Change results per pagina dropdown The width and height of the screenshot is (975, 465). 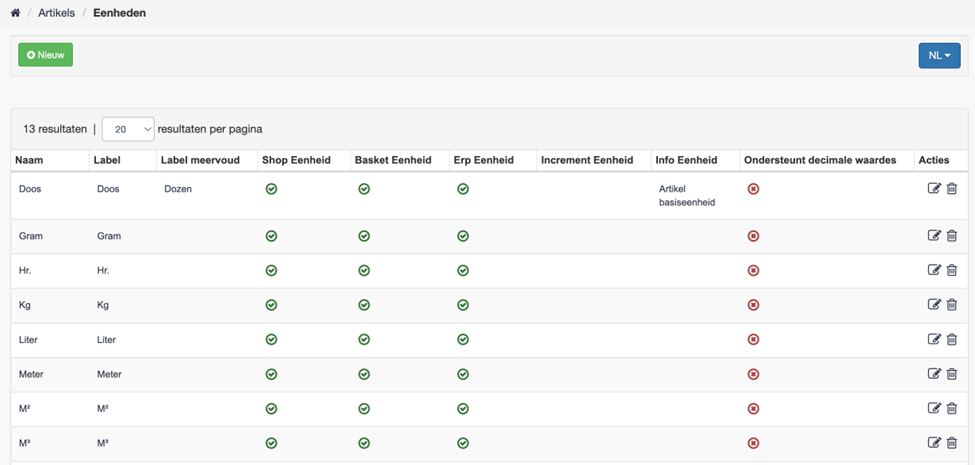tap(128, 129)
